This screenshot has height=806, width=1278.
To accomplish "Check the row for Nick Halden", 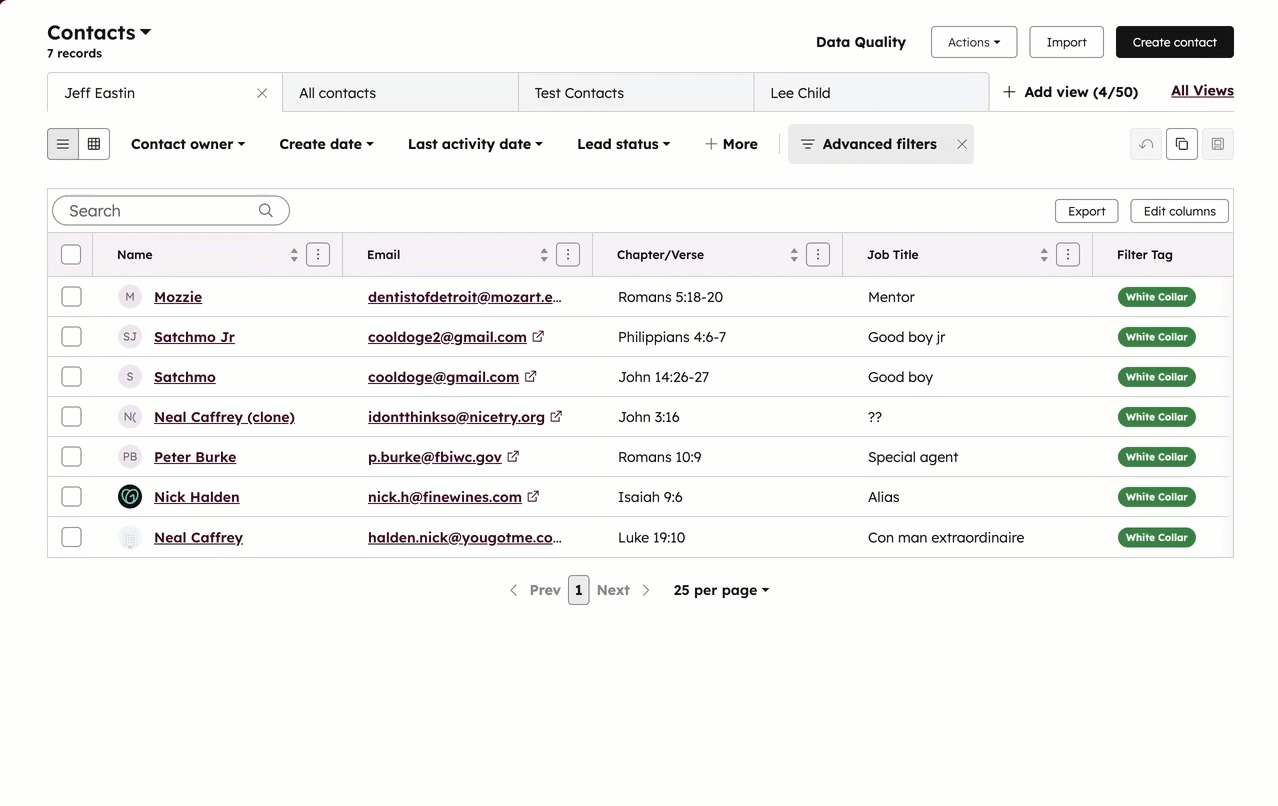I will [71, 496].
